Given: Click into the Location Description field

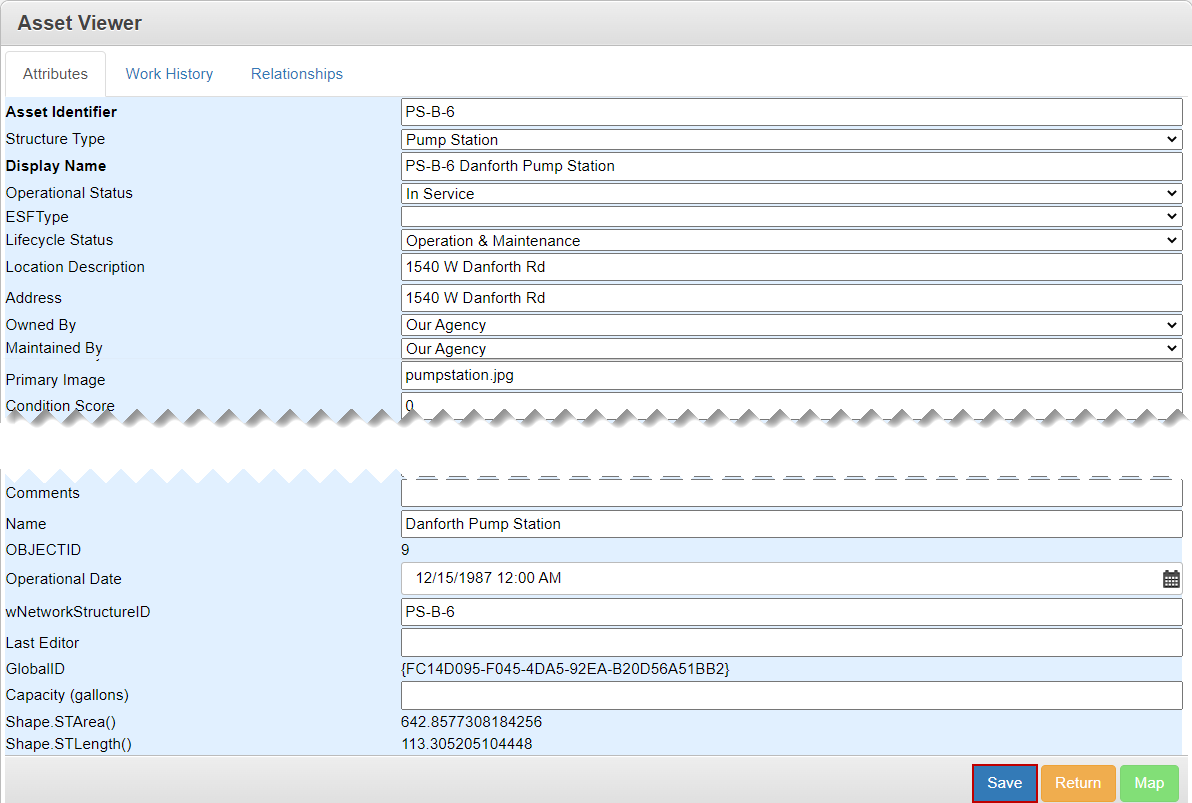Looking at the screenshot, I should click(791, 267).
